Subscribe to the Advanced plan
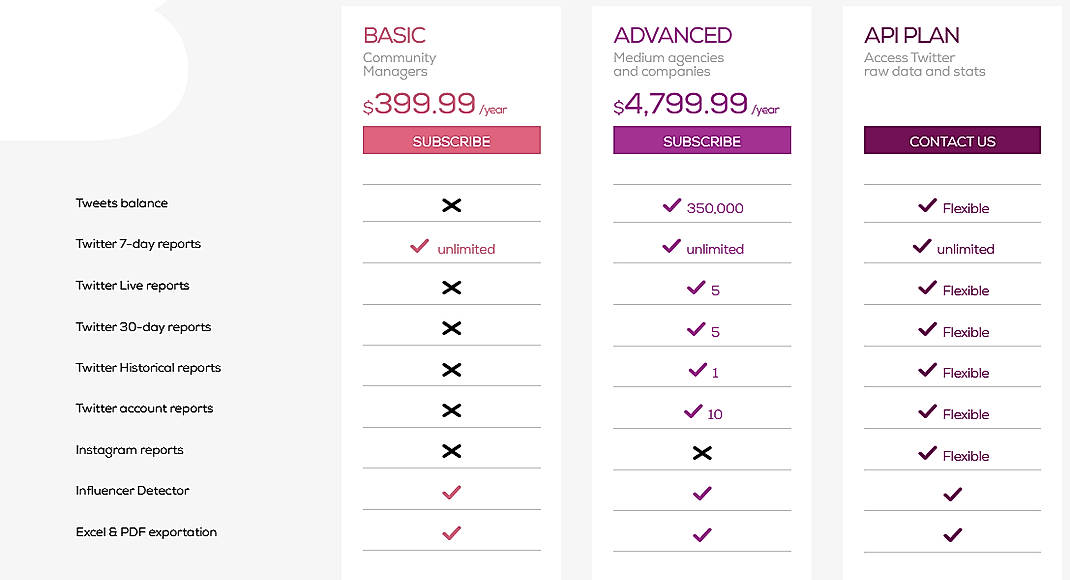This screenshot has width=1070, height=580. coord(702,140)
